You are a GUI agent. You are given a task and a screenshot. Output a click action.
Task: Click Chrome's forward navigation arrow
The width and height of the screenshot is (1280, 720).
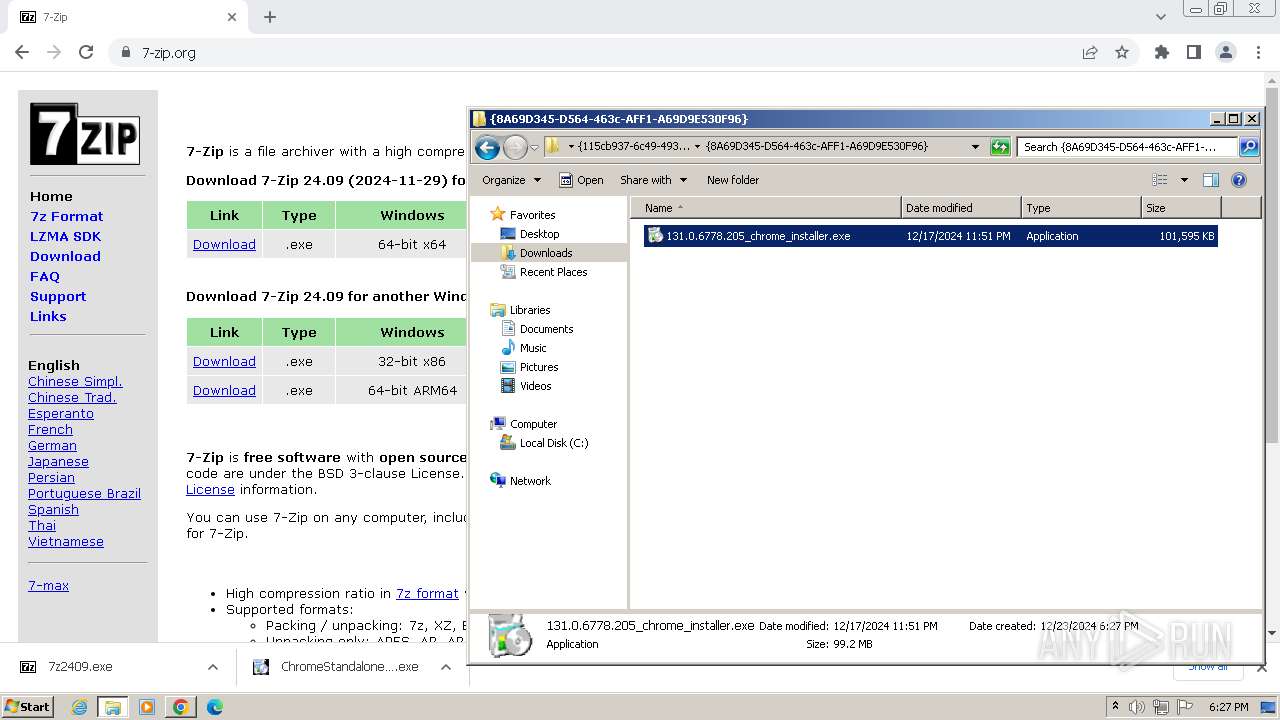54,52
